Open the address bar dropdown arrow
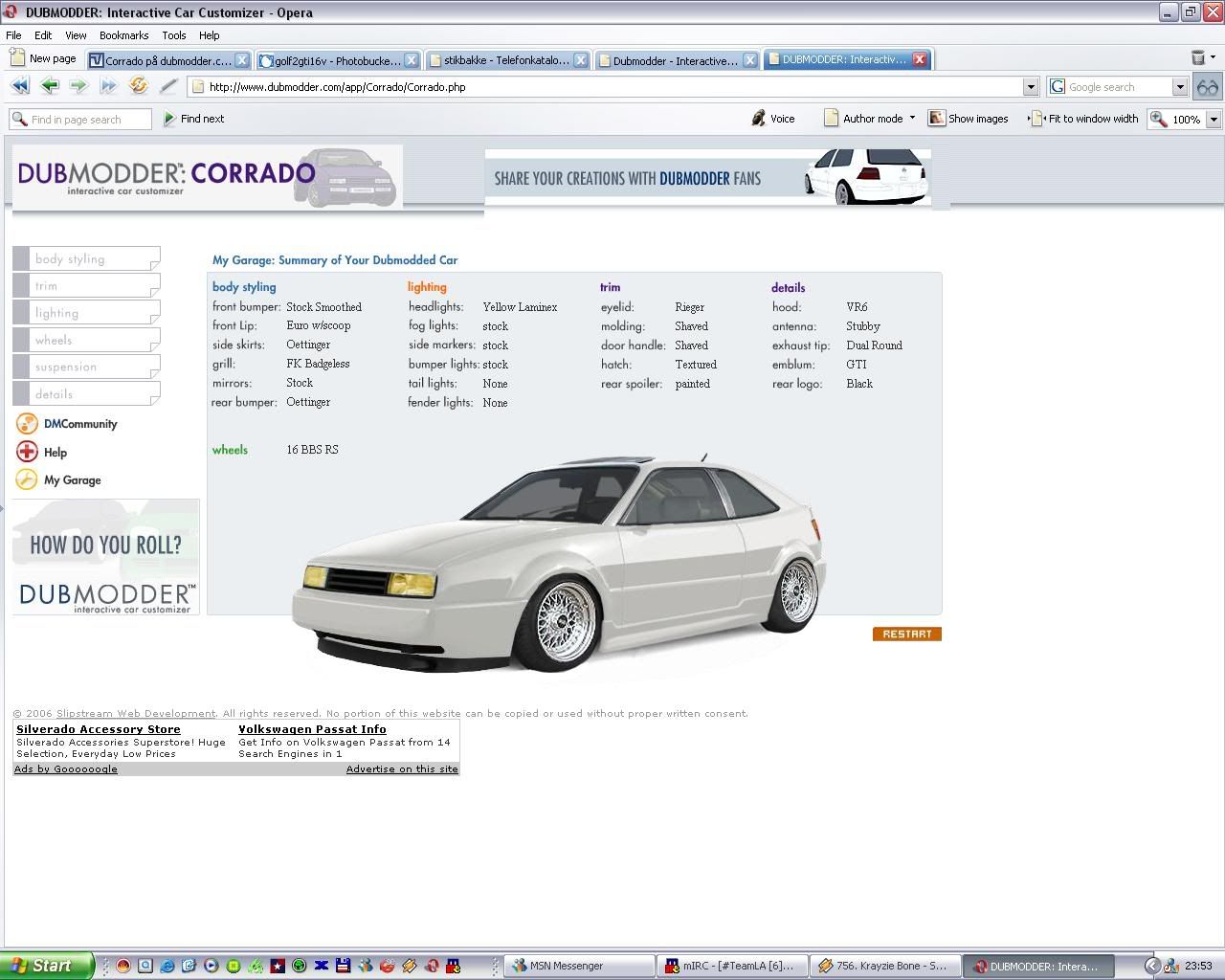The height and width of the screenshot is (980, 1225). (x=1031, y=87)
